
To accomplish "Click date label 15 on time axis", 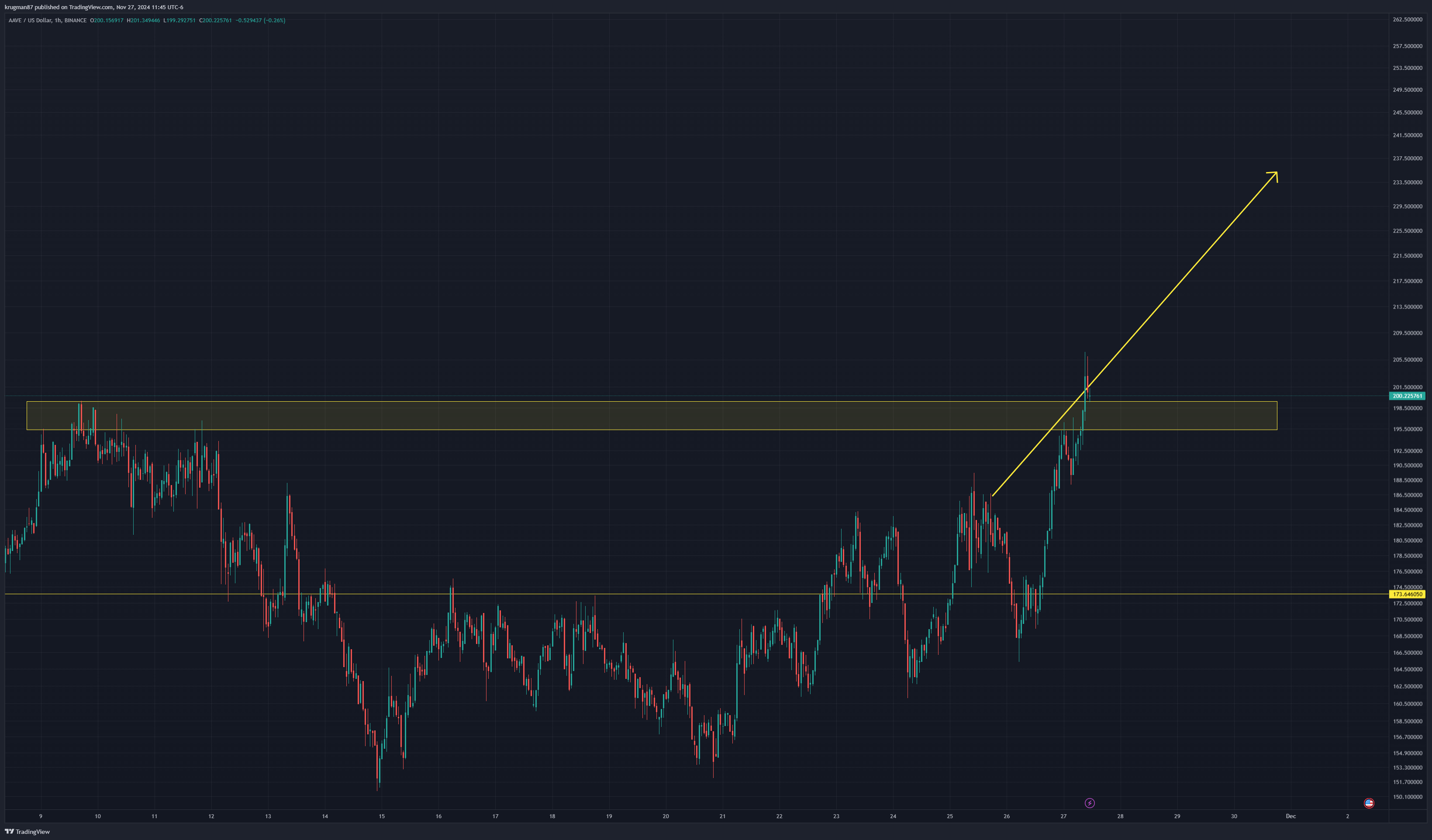I will tap(382, 816).
